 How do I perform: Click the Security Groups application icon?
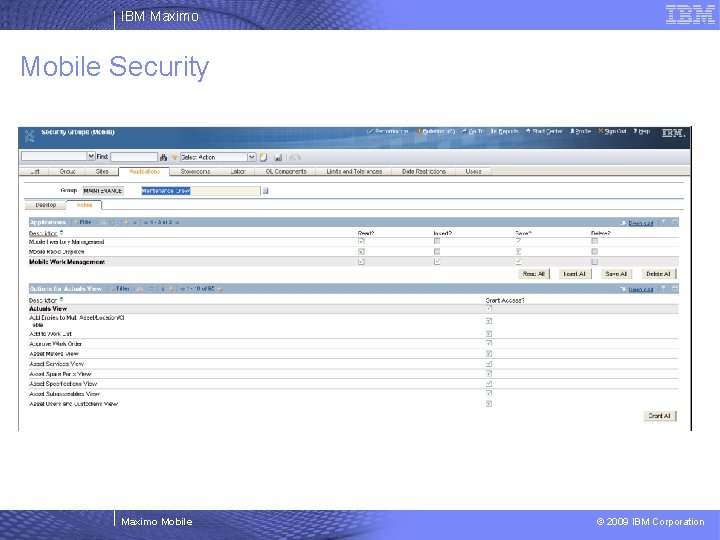(x=30, y=136)
